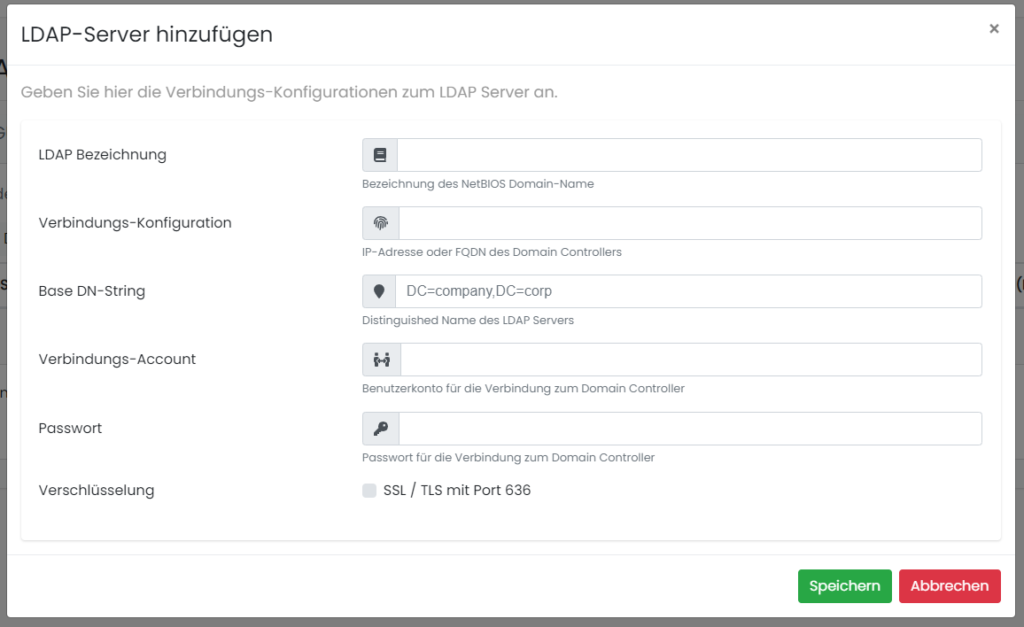Viewport: 1024px width, 627px height.
Task: Focus the Verbindungs-Account input field
Action: click(x=691, y=359)
